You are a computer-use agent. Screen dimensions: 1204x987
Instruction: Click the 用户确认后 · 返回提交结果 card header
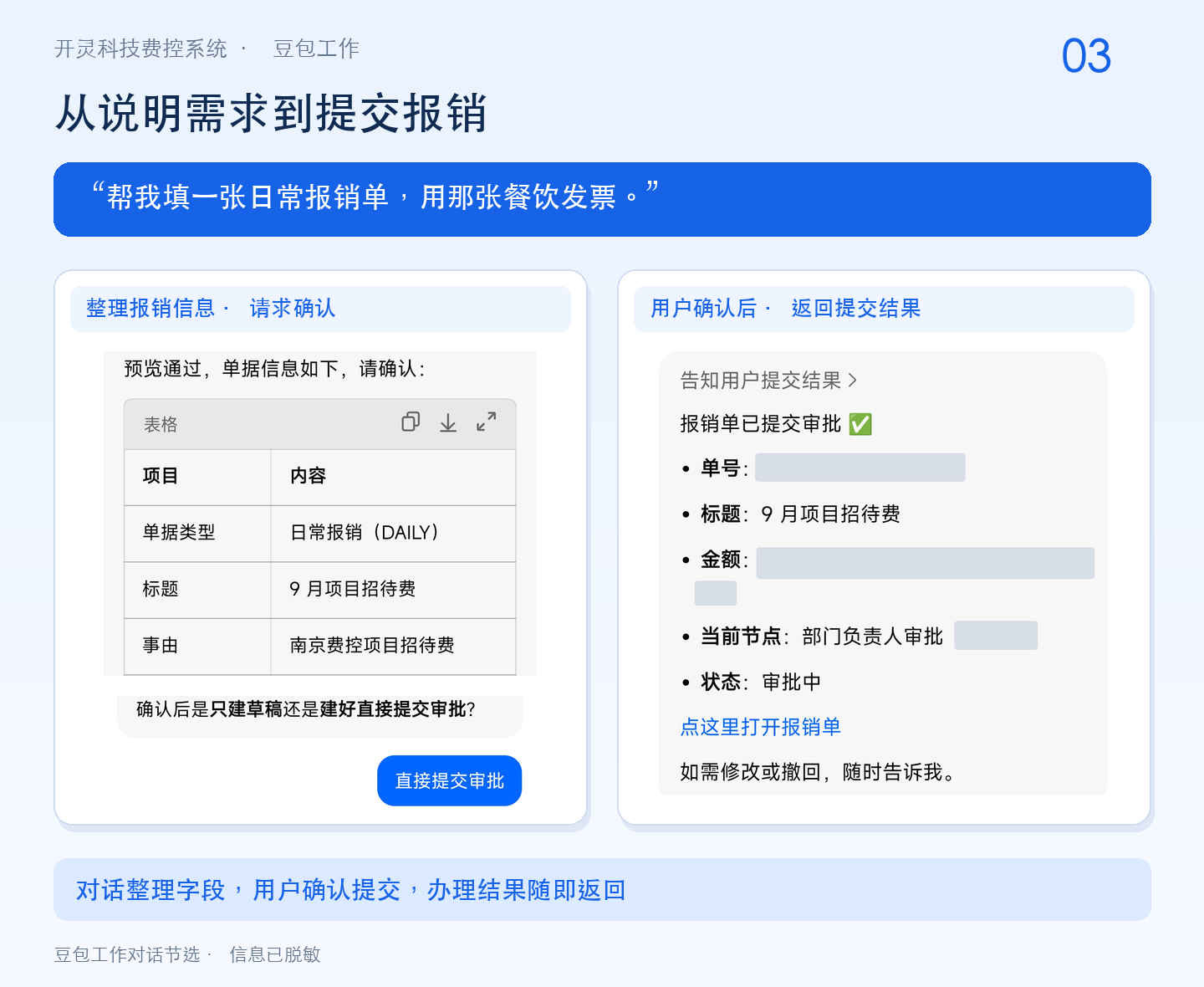884,309
